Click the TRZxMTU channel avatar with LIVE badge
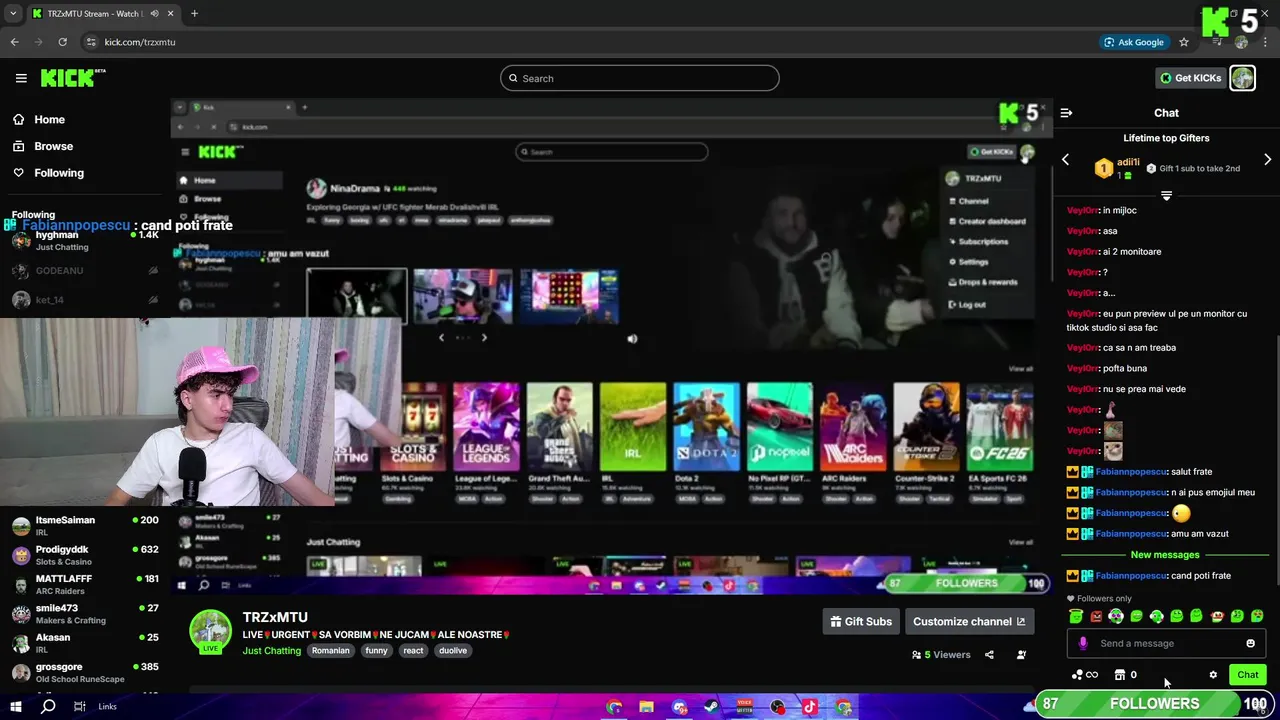The height and width of the screenshot is (720, 1280). pos(210,632)
